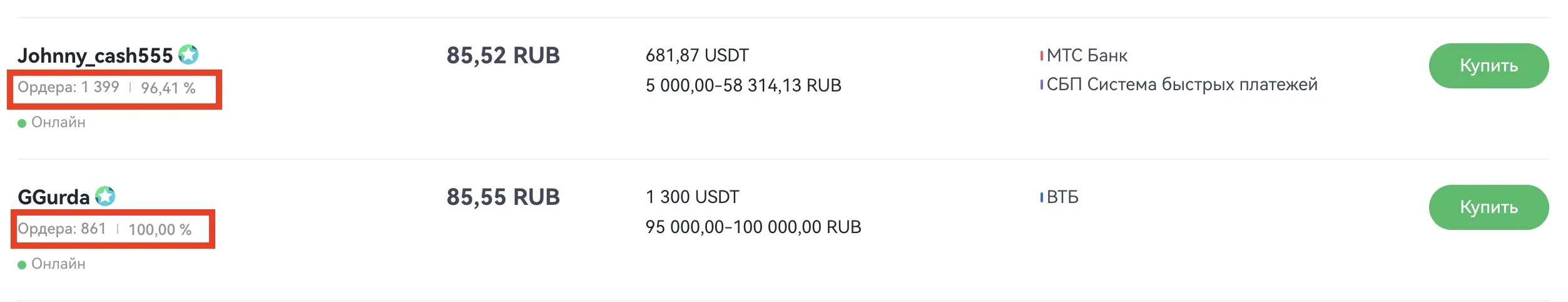Click 100,00 % completion rate
This screenshot has width=1568, height=302.
[160, 230]
